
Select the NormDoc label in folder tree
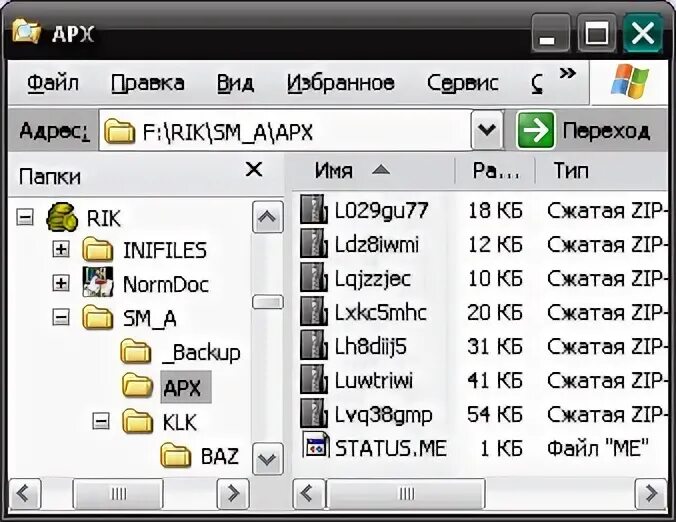coord(166,284)
